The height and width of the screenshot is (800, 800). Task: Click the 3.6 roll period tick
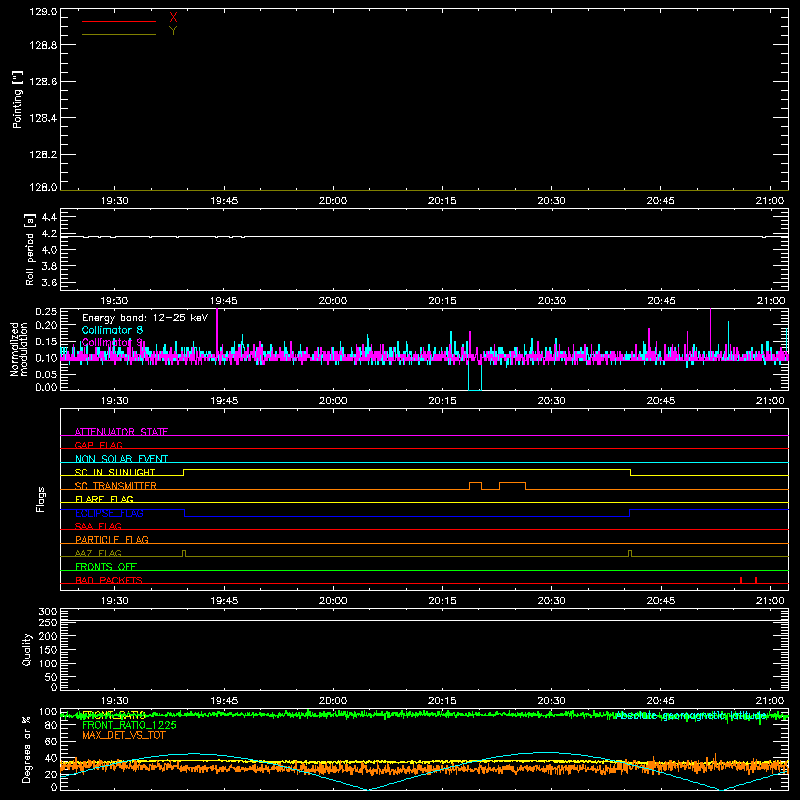(x=49, y=282)
